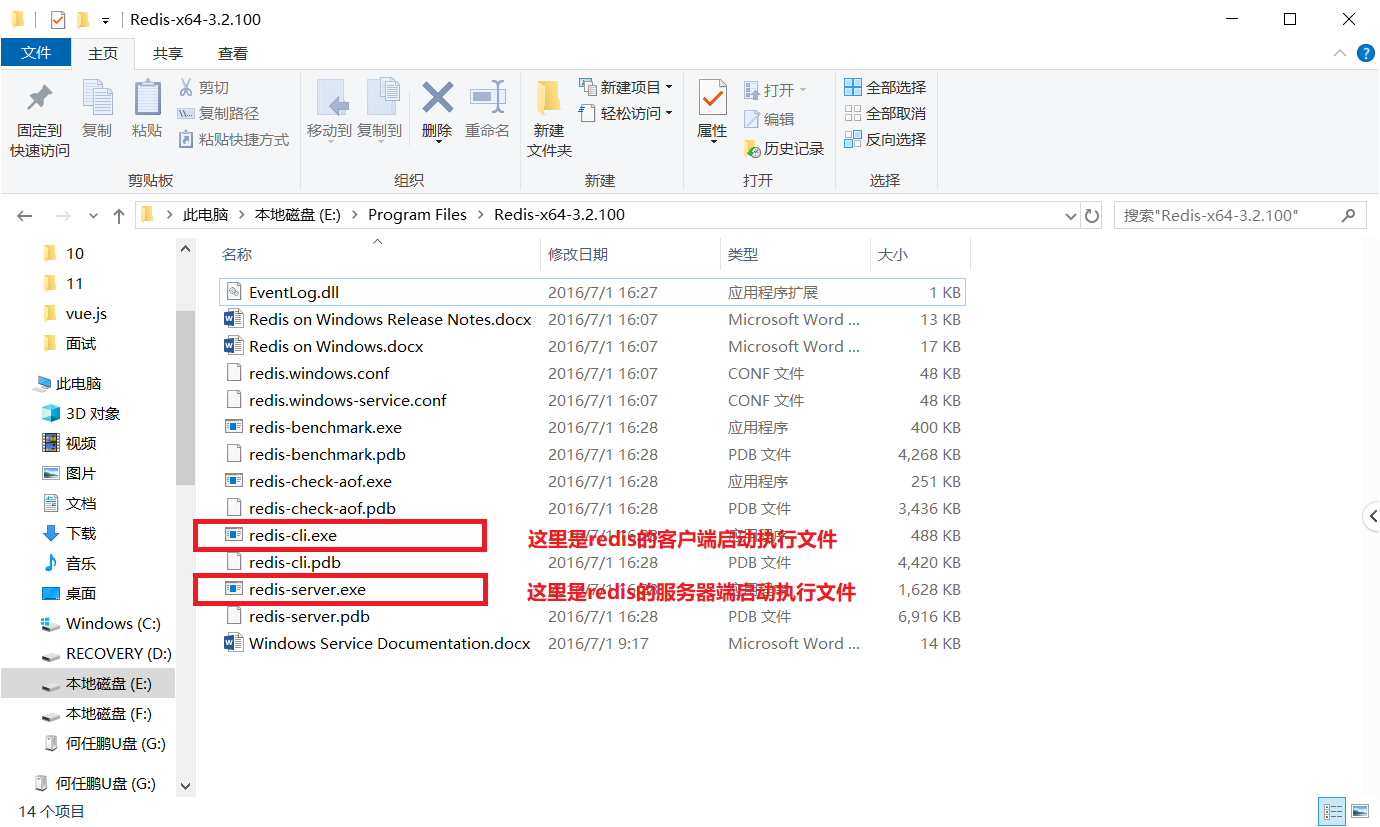Select RECOVERY (D:) drive in sidebar
The image size is (1380, 827).
(118, 654)
